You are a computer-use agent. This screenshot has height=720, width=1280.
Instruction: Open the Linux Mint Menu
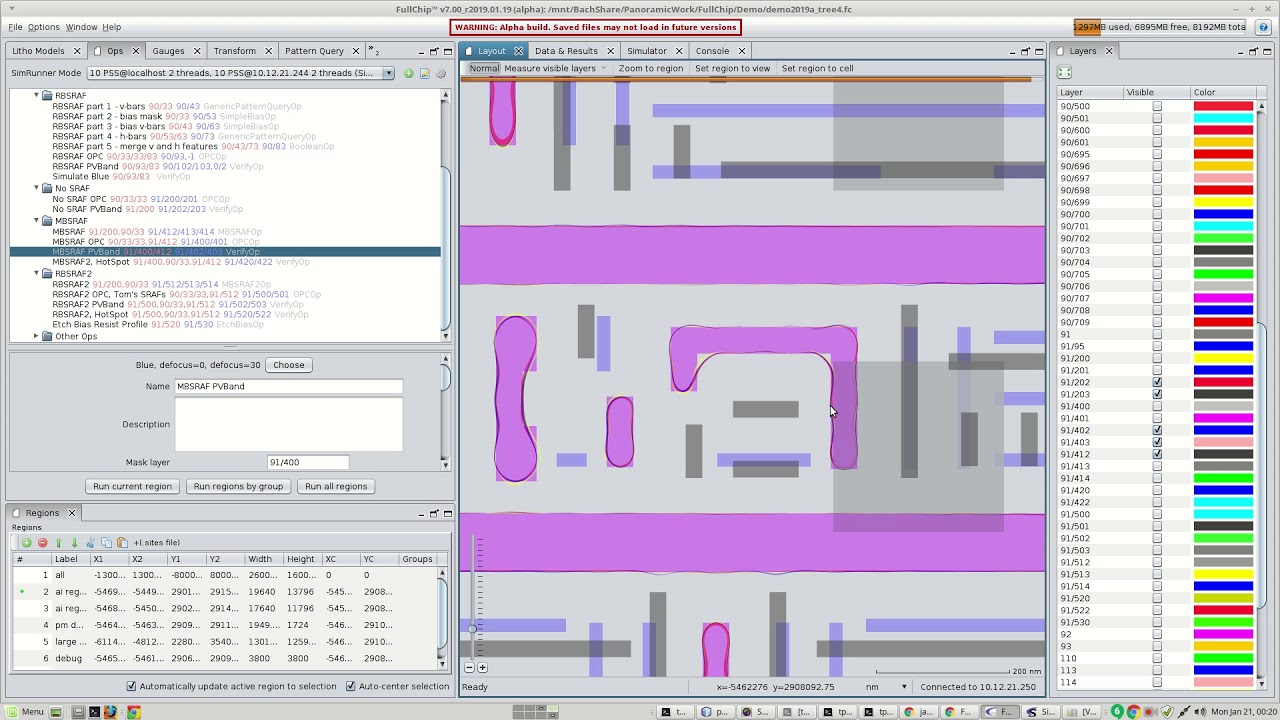pyautogui.click(x=24, y=712)
